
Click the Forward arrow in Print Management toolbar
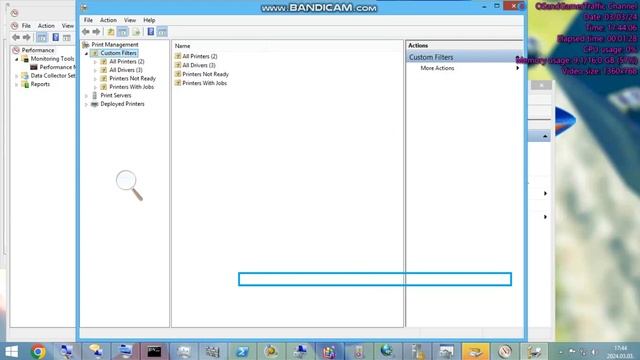tap(96, 32)
